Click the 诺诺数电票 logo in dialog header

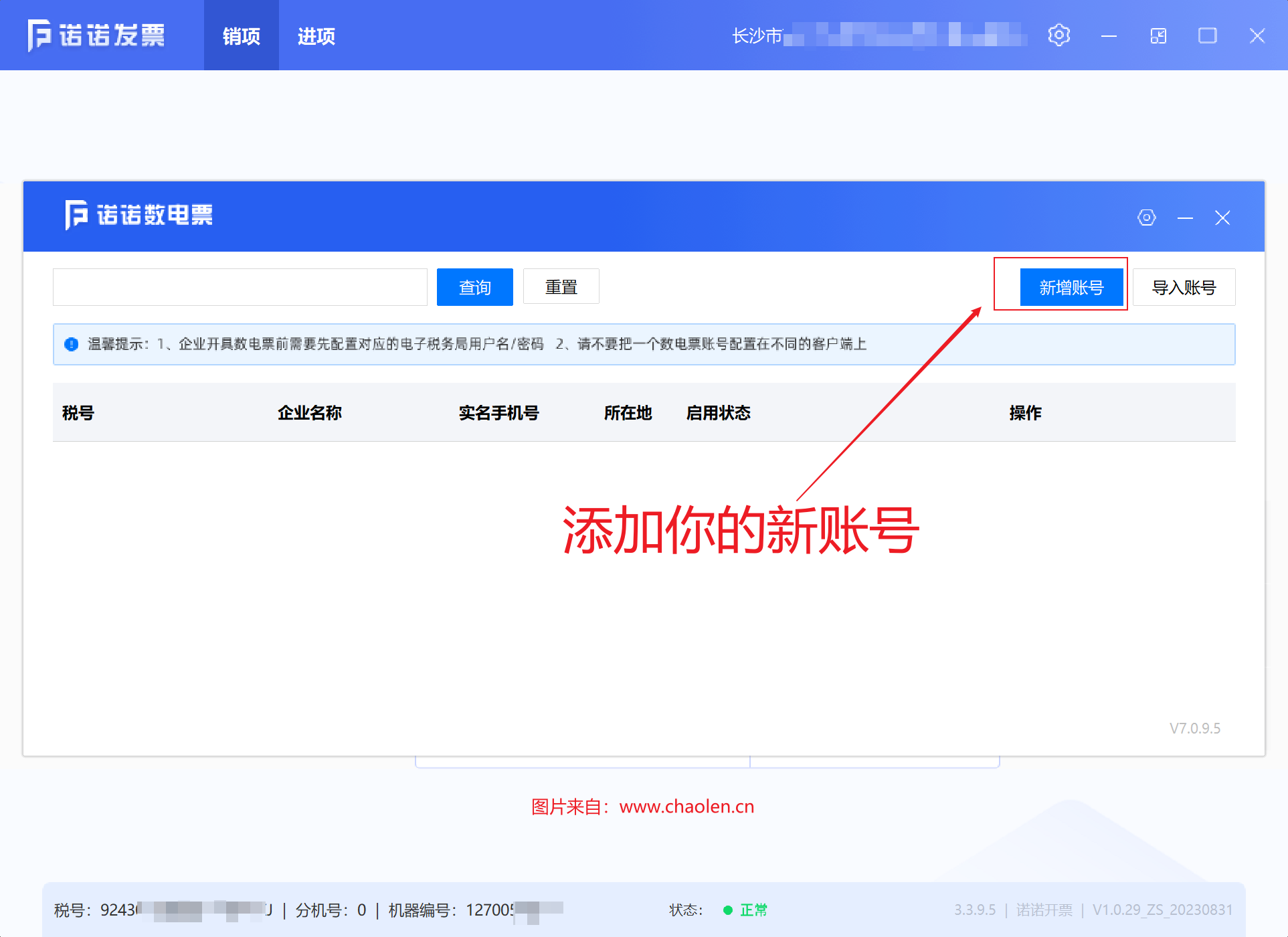coord(139,216)
